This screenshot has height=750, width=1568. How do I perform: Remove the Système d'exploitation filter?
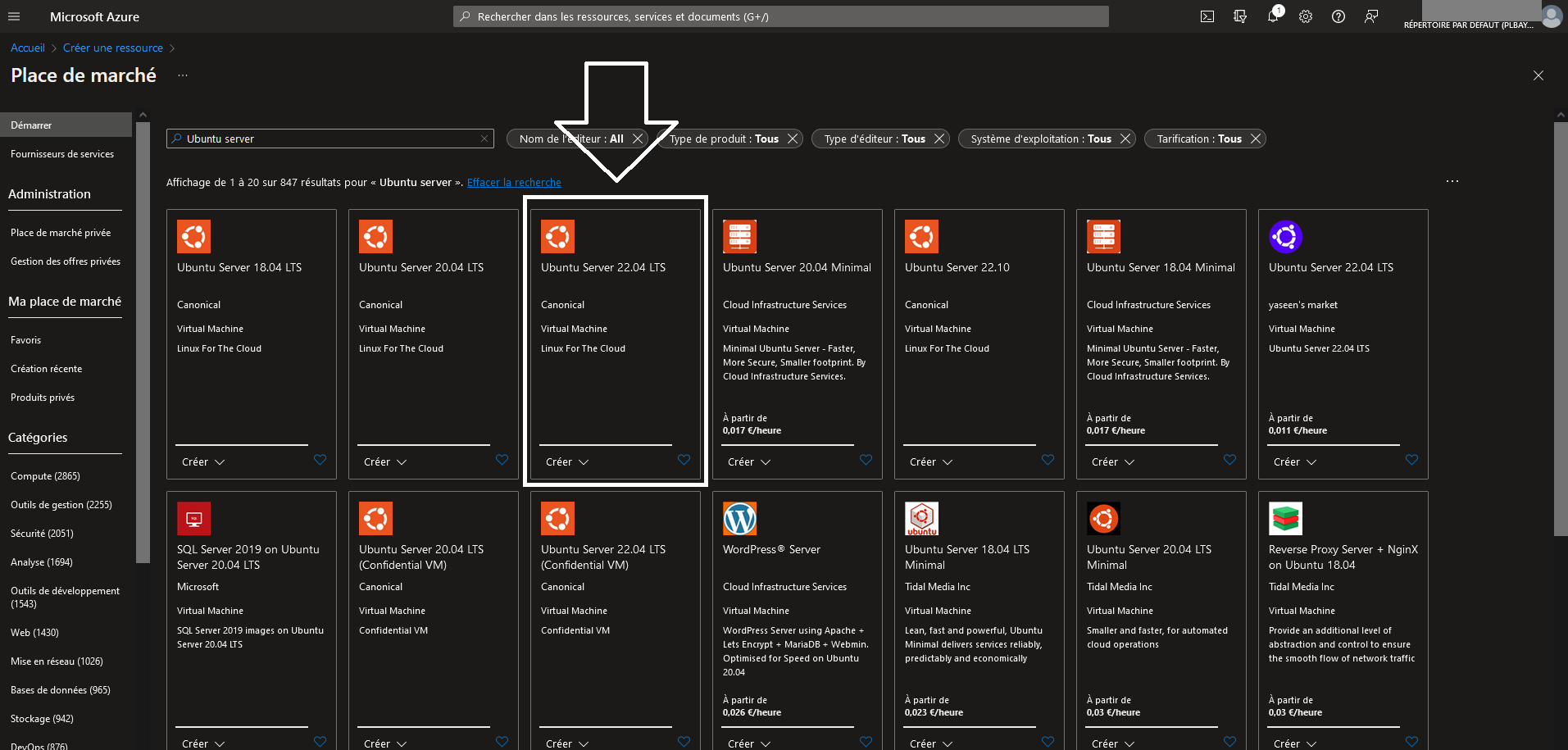pyautogui.click(x=1125, y=139)
